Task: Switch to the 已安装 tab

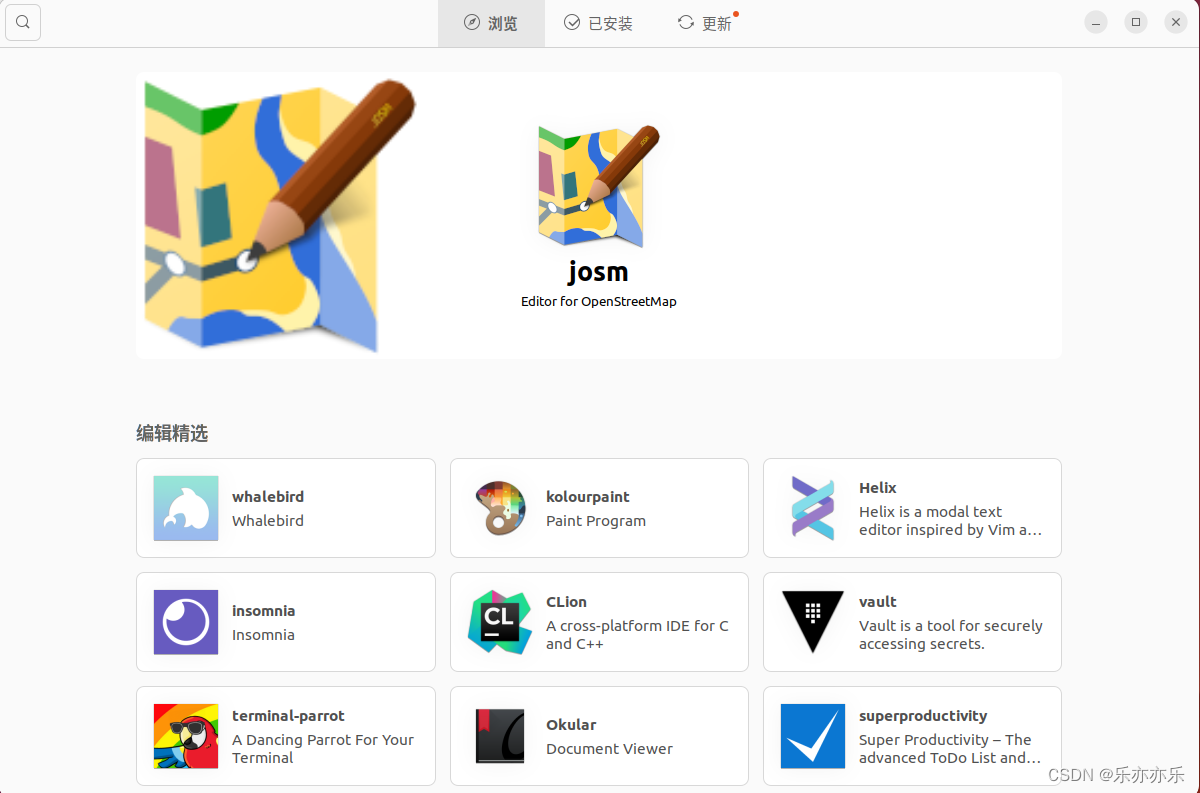Action: (x=598, y=23)
